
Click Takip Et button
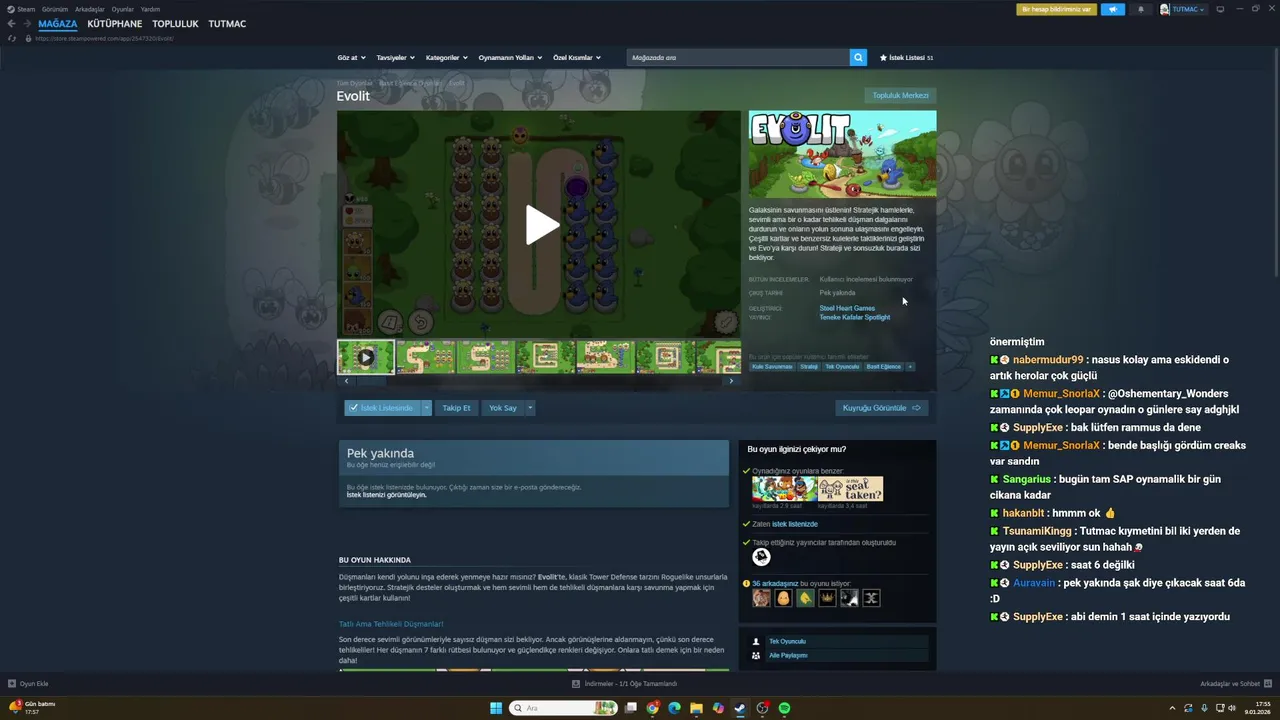point(456,408)
